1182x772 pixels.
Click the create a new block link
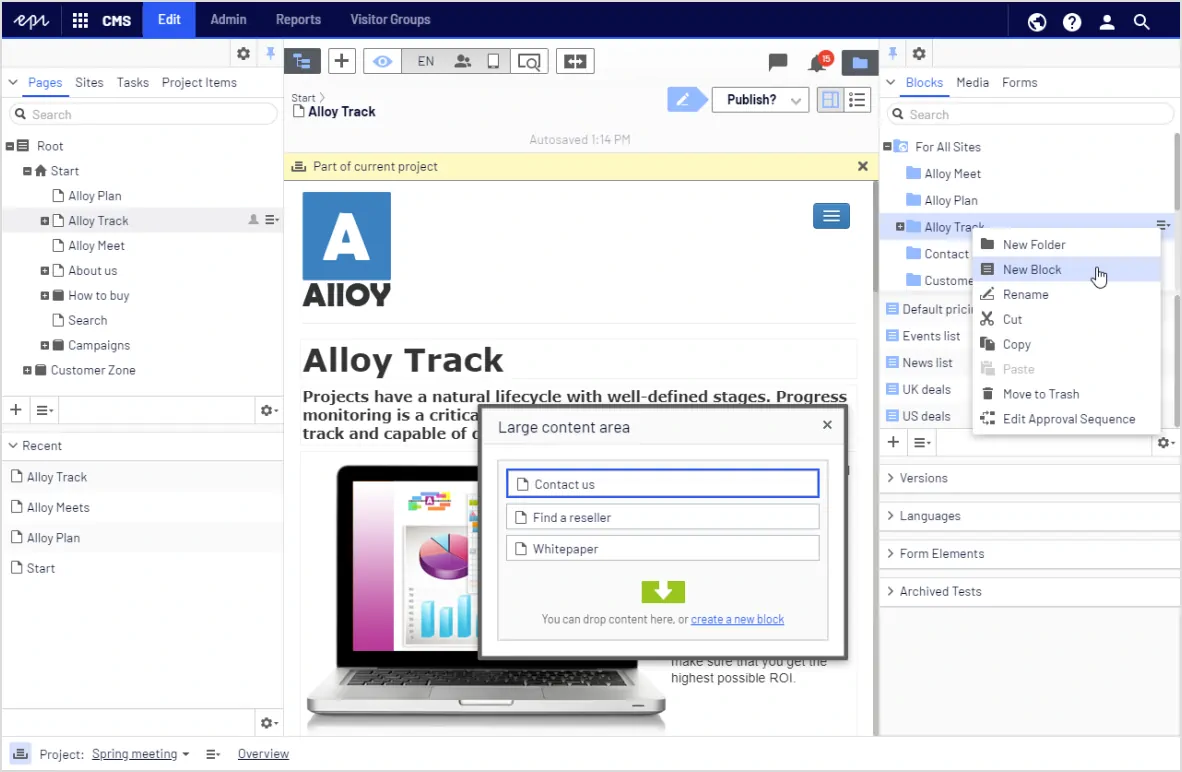click(737, 619)
